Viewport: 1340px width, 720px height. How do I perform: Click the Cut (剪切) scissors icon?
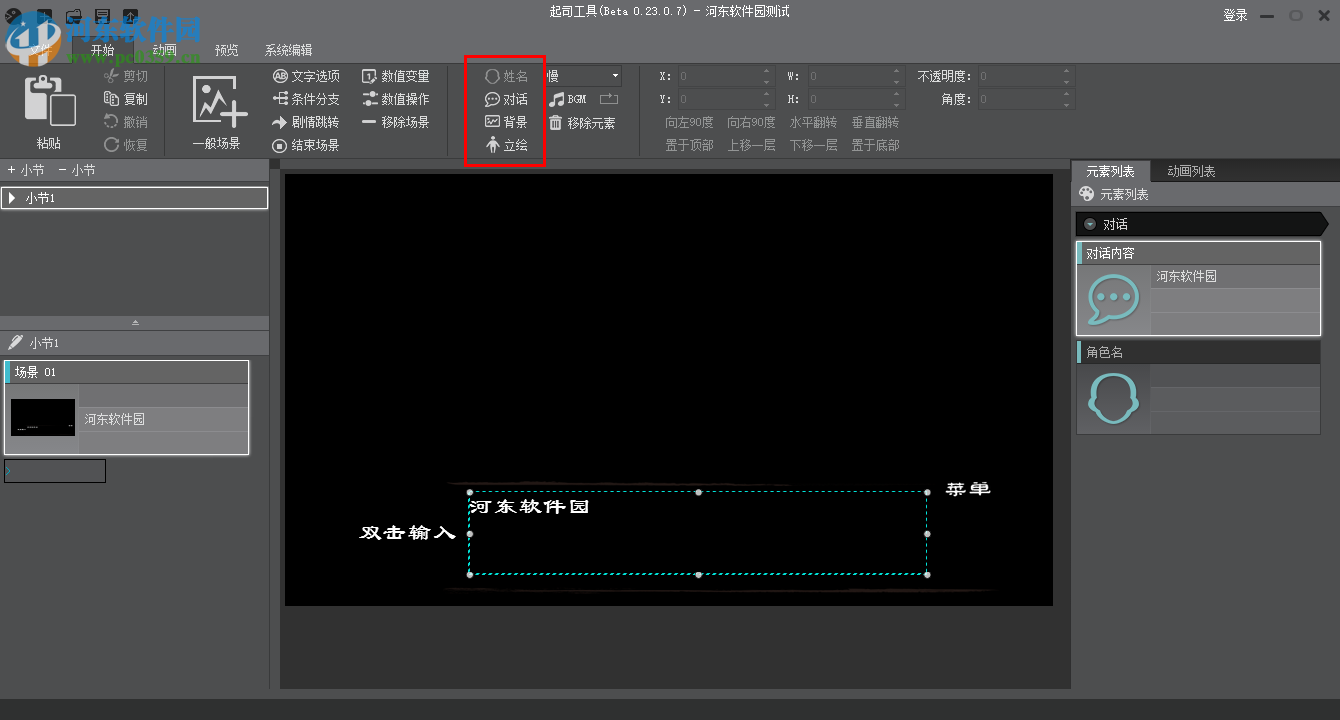112,76
